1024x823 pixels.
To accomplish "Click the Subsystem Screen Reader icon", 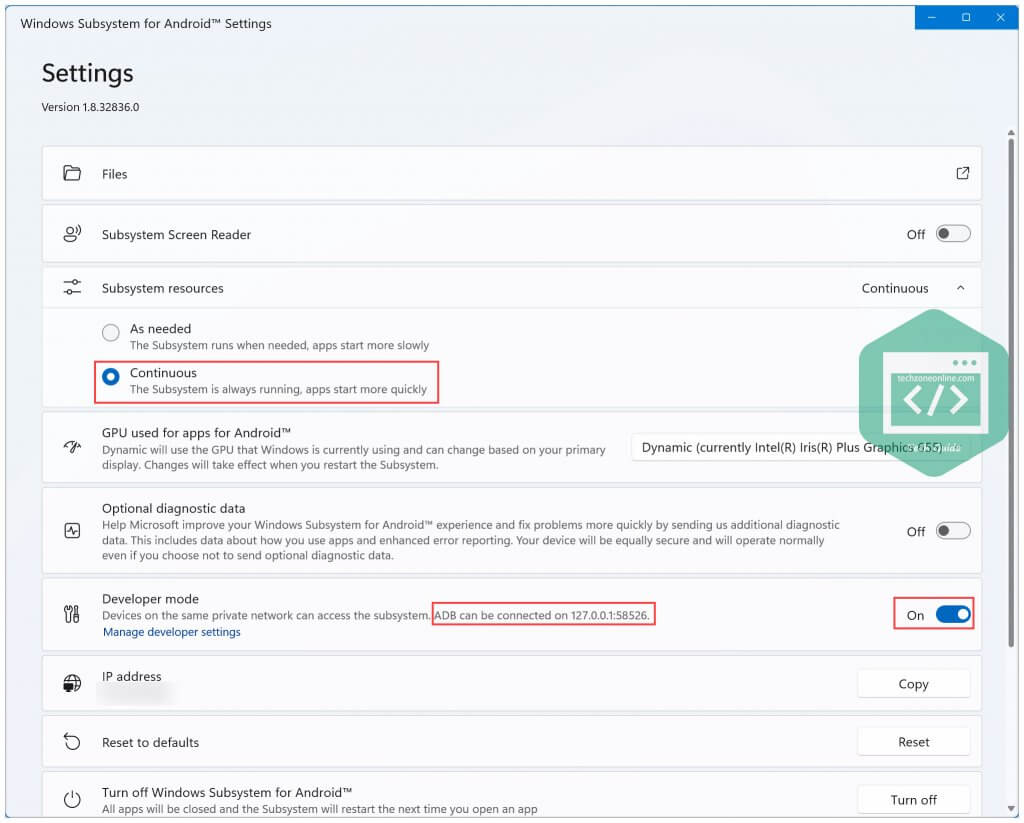I will click(x=71, y=233).
